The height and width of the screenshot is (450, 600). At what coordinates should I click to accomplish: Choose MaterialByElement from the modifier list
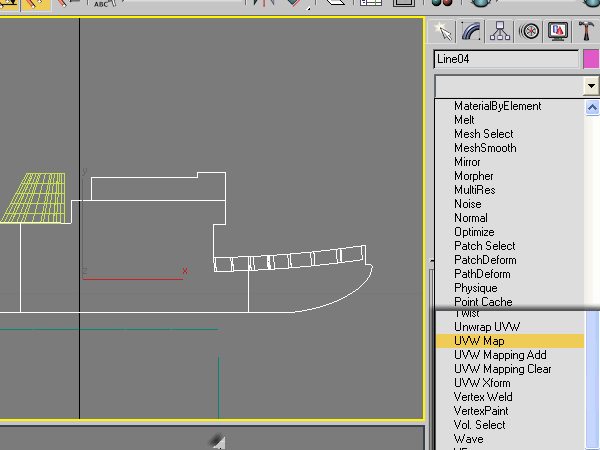tap(497, 106)
